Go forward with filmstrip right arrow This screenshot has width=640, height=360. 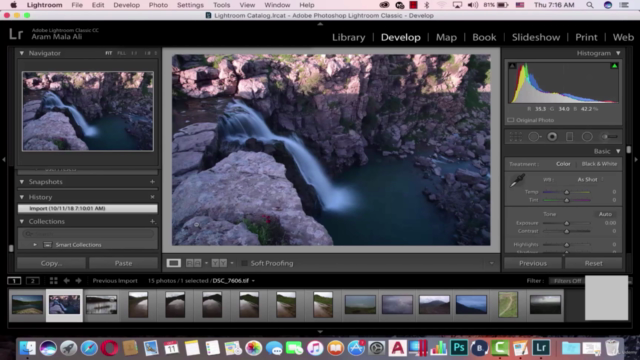coord(78,281)
